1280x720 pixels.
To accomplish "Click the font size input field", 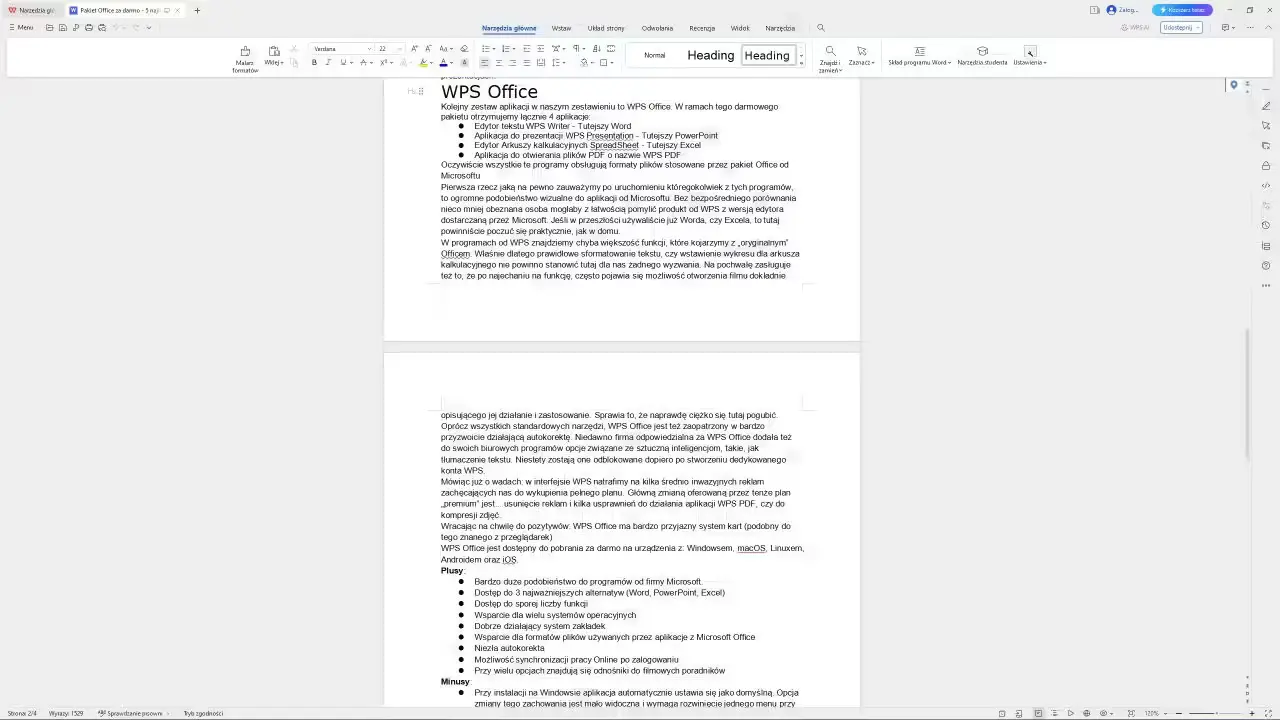I will click(x=384, y=48).
